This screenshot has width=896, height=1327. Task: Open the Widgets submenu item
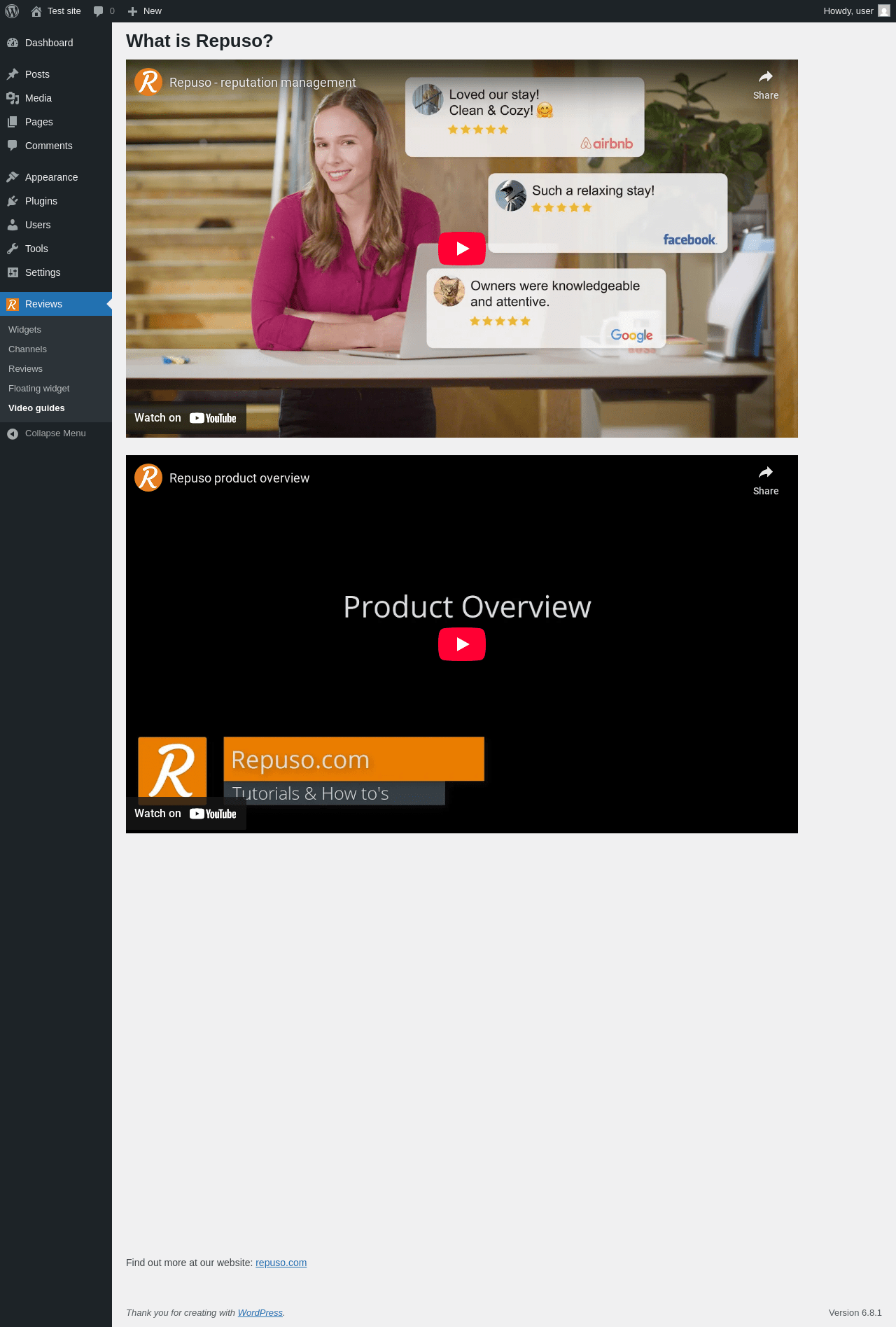56,330
